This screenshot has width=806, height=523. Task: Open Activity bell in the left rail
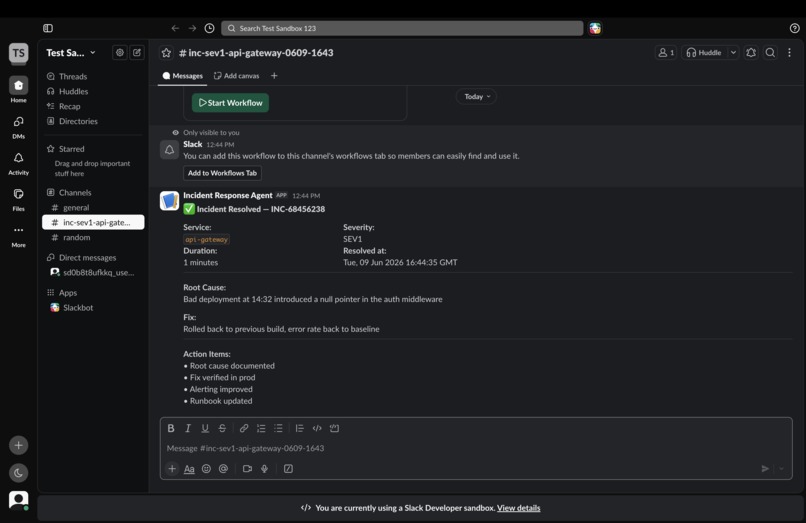click(19, 163)
